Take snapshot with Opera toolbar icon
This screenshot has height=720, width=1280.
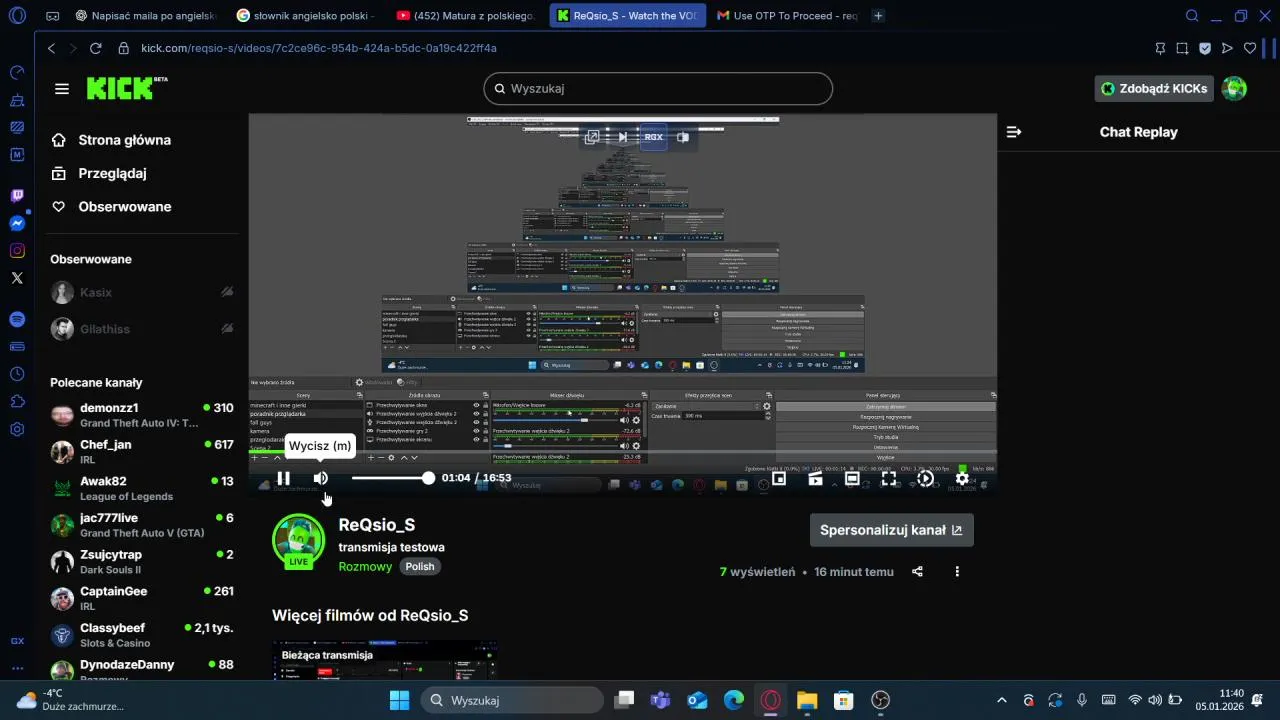tap(1182, 48)
